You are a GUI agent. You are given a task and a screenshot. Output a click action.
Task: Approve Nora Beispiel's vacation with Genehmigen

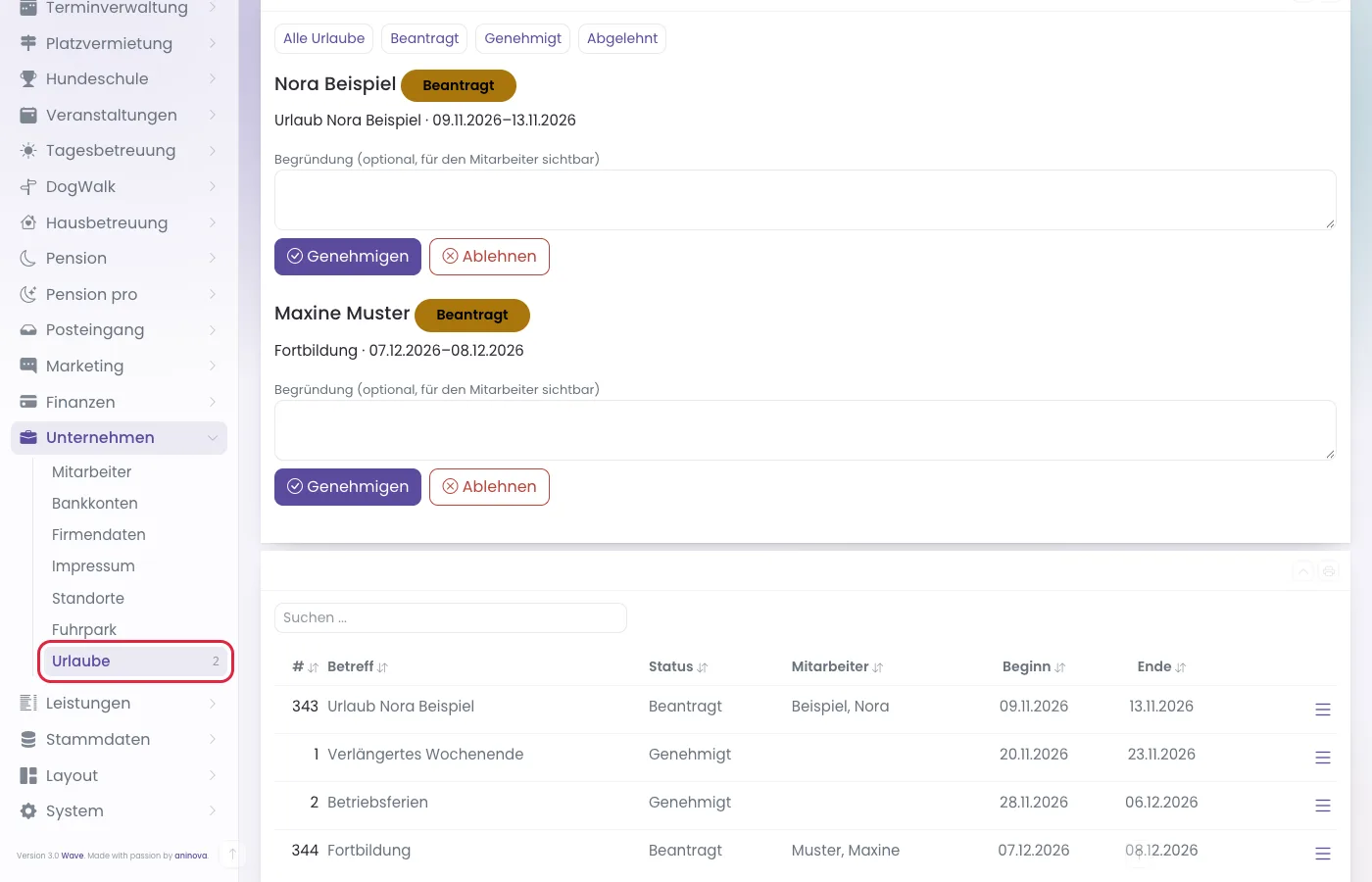click(348, 257)
